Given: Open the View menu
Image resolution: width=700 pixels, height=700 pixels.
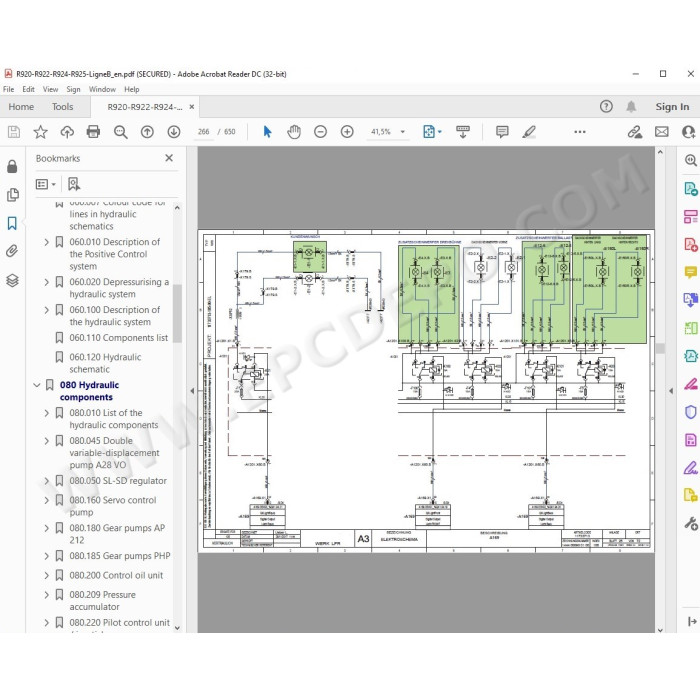Looking at the screenshot, I should (x=50, y=89).
